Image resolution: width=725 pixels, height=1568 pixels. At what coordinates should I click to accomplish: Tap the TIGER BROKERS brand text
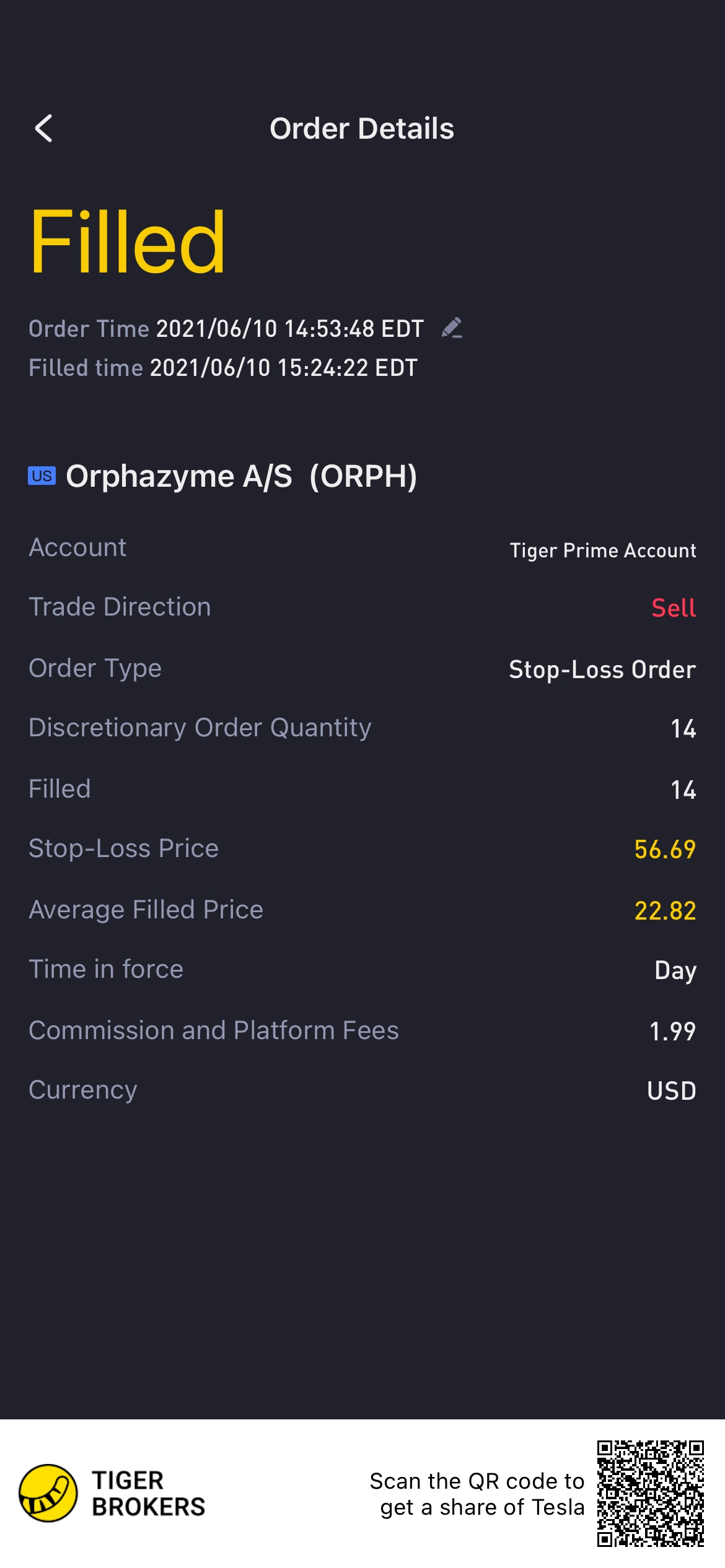tap(148, 1493)
